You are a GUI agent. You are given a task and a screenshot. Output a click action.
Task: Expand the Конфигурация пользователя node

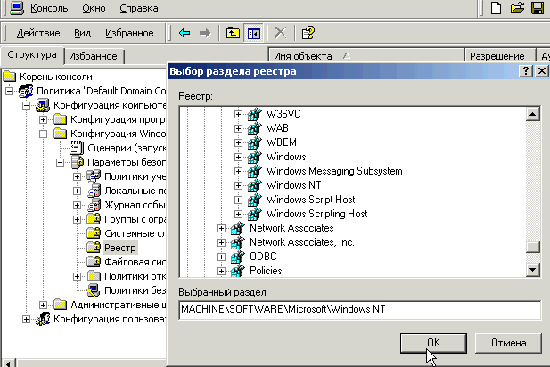pyautogui.click(x=26, y=319)
